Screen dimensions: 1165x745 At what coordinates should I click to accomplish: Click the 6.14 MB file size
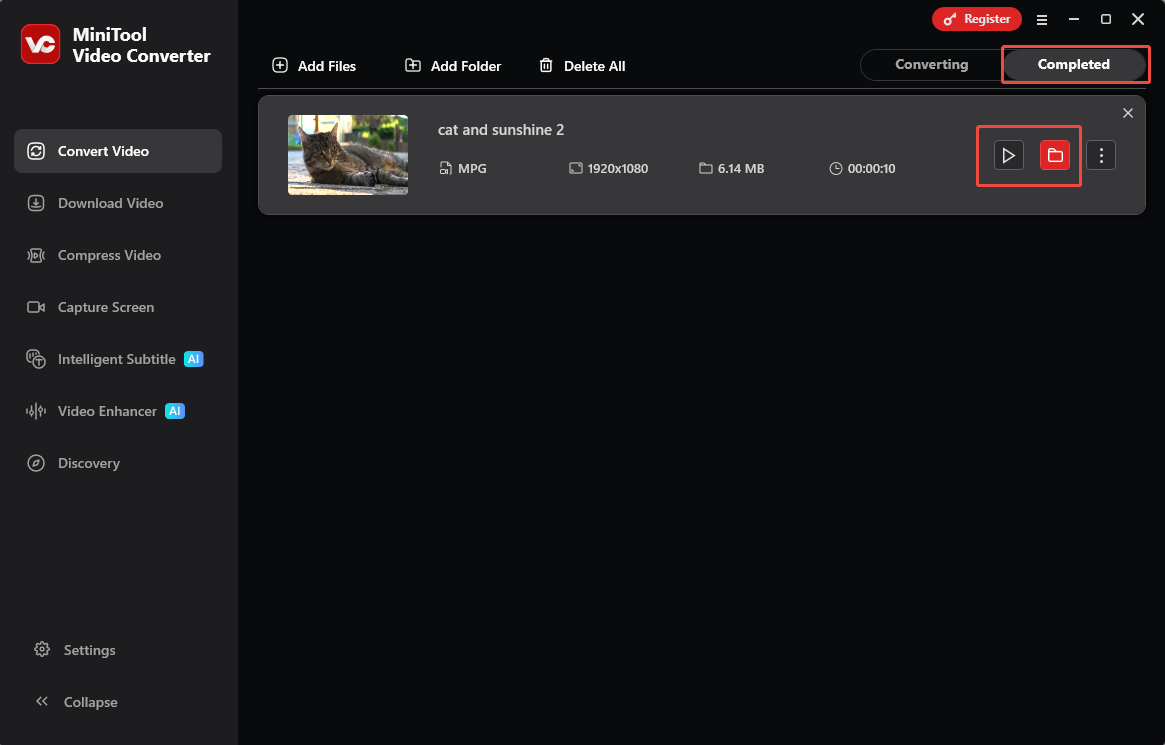tap(741, 169)
